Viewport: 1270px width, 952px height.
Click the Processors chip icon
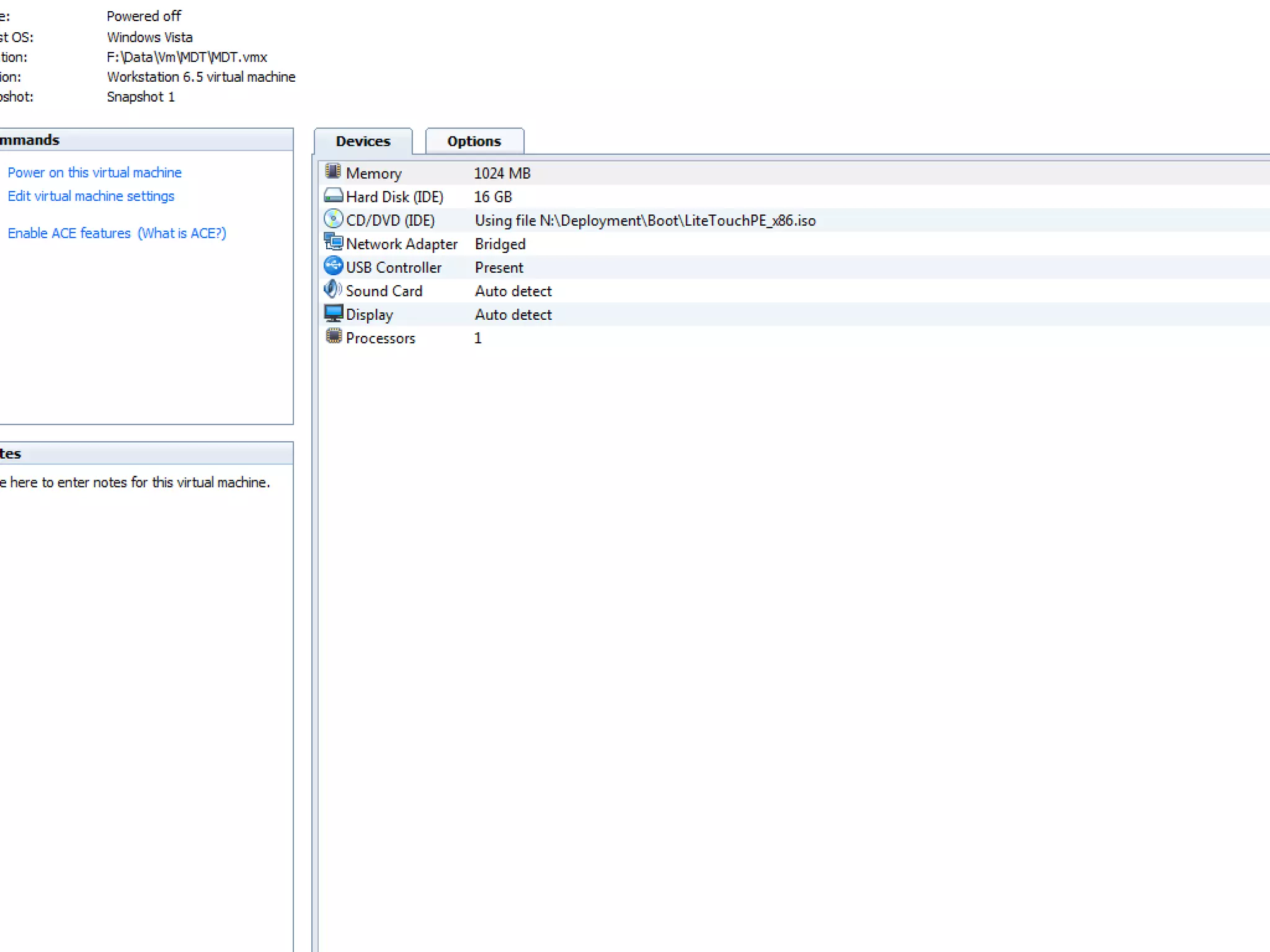333,337
